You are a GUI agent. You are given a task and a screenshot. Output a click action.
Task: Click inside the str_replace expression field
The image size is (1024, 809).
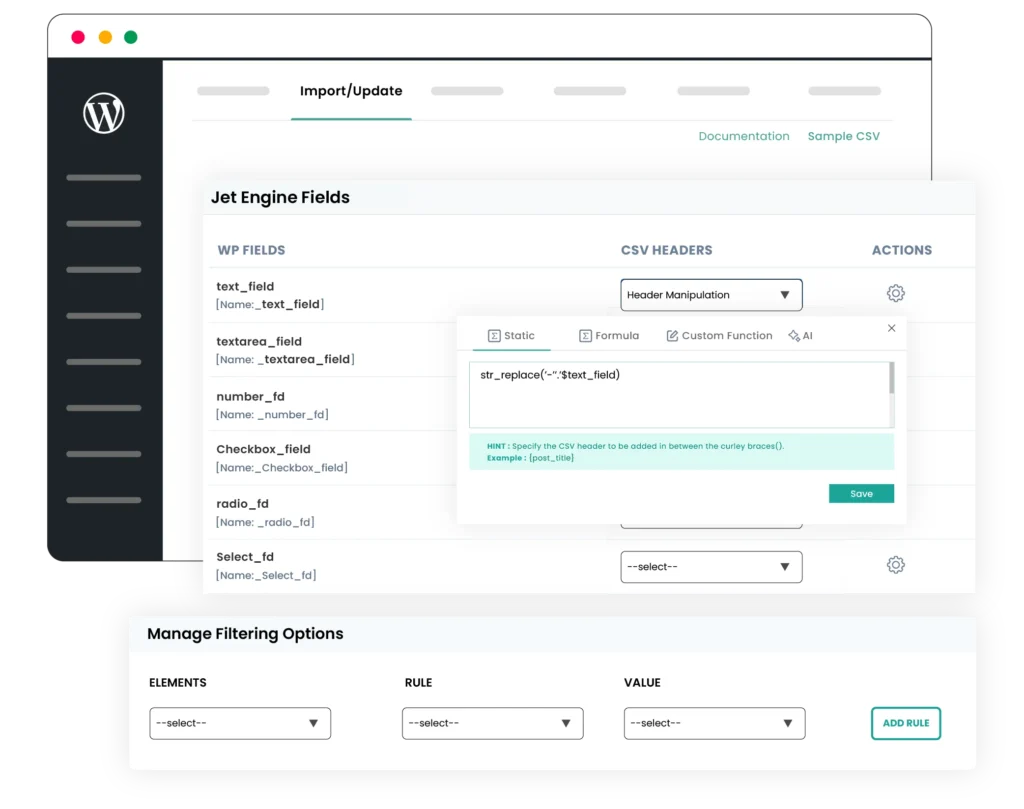click(600, 392)
